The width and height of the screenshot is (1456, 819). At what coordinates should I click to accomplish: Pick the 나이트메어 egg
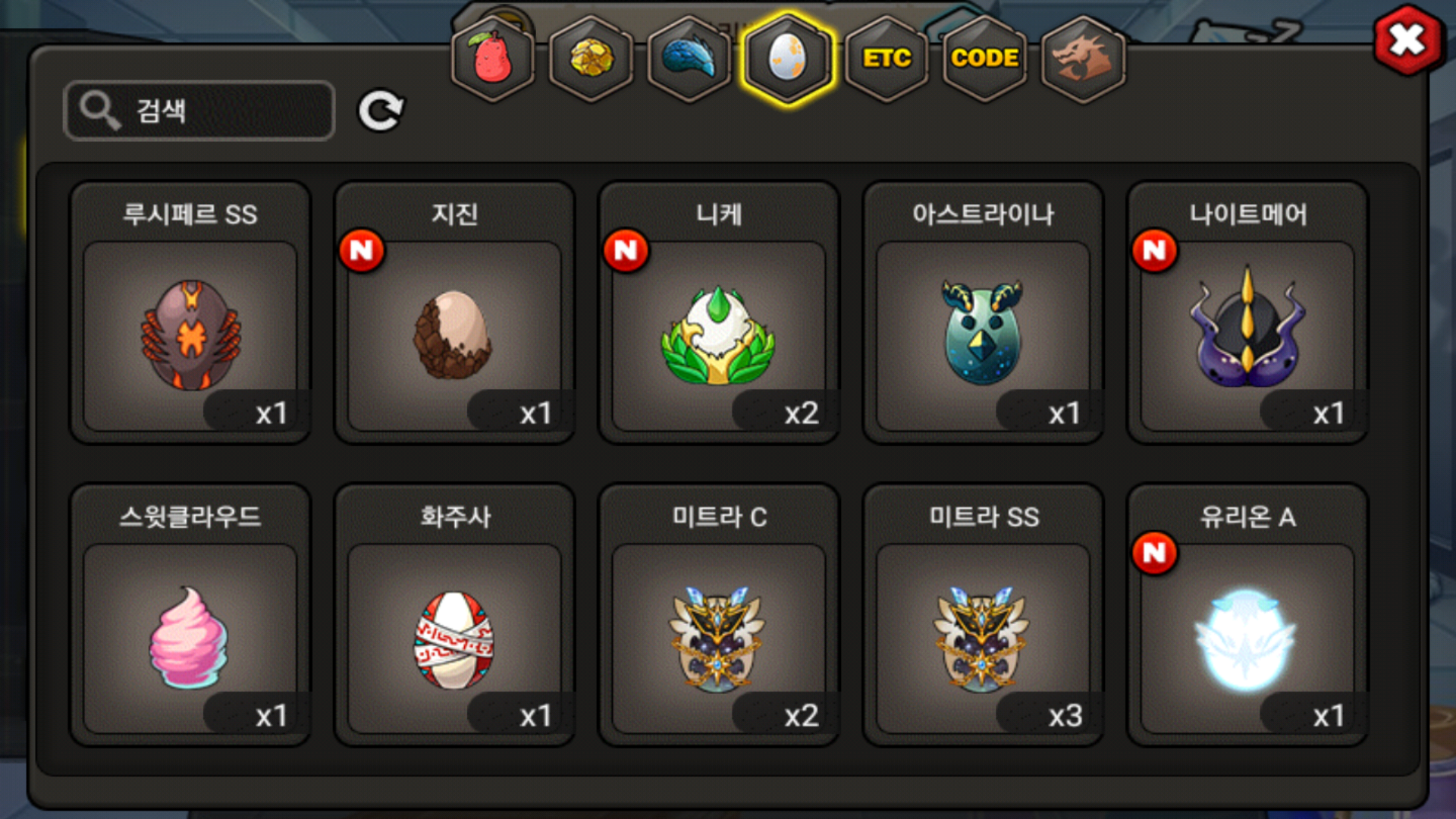(x=1248, y=312)
